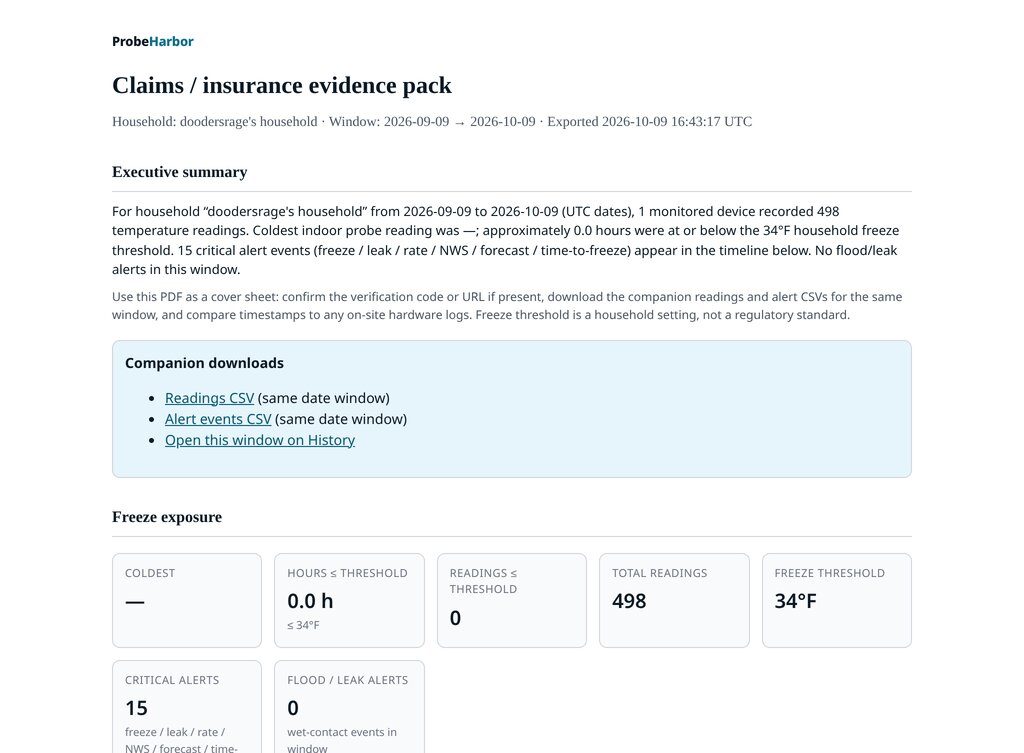Click the ProbeHarbor logo
Image resolution: width=1024 pixels, height=753 pixels.
[153, 41]
